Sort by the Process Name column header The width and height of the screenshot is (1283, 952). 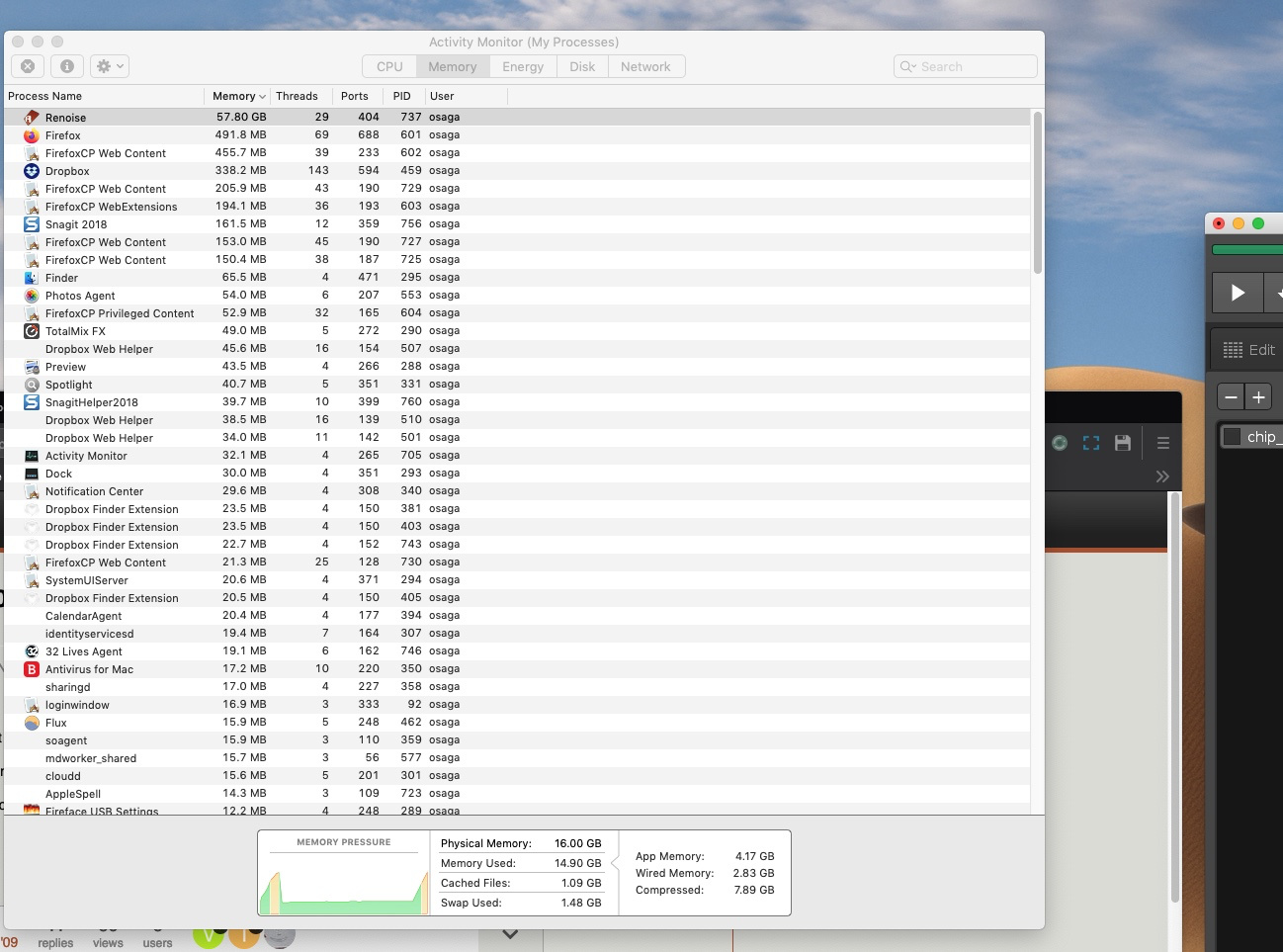[104, 96]
